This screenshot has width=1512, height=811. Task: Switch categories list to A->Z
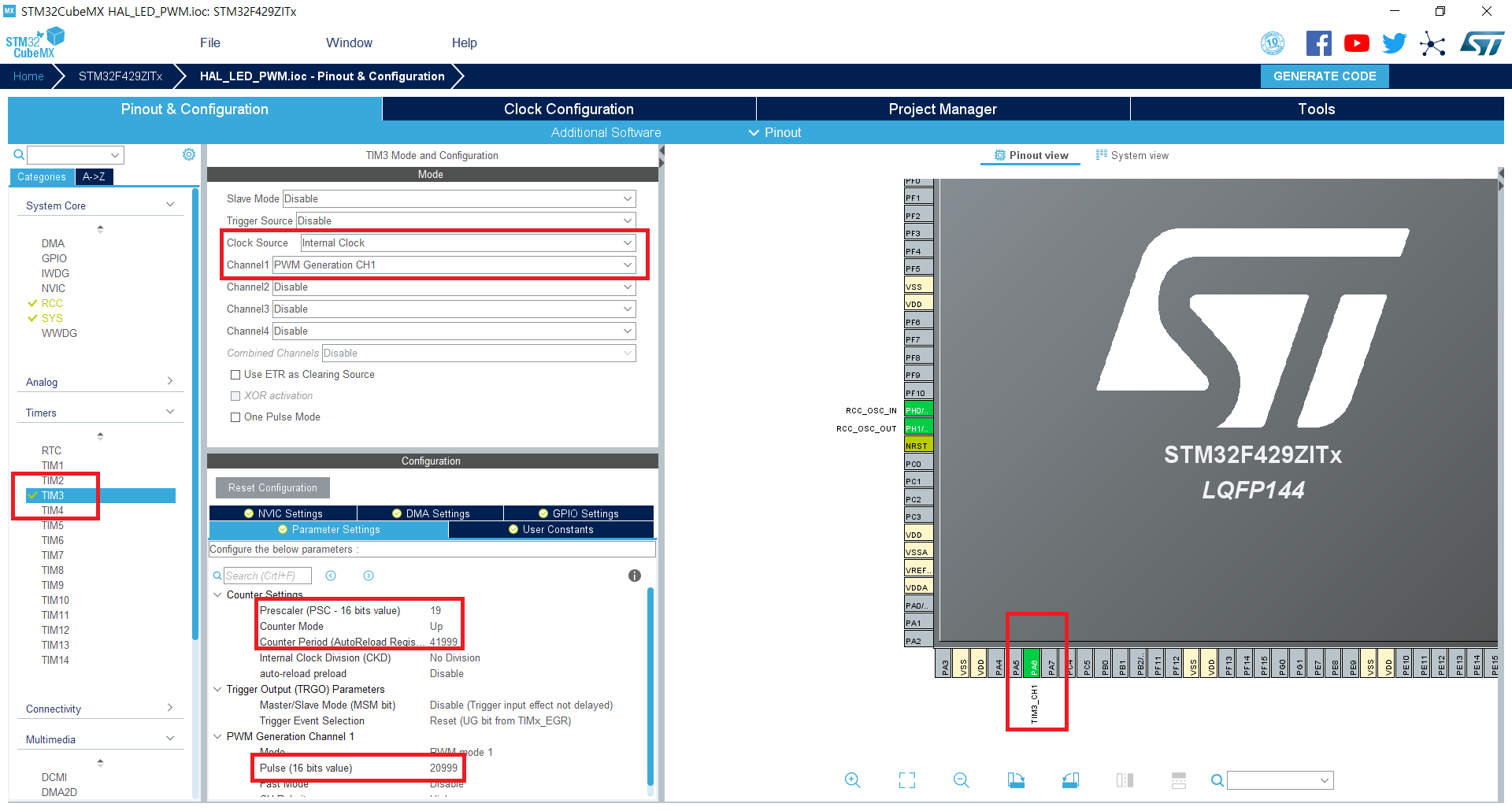click(x=94, y=176)
